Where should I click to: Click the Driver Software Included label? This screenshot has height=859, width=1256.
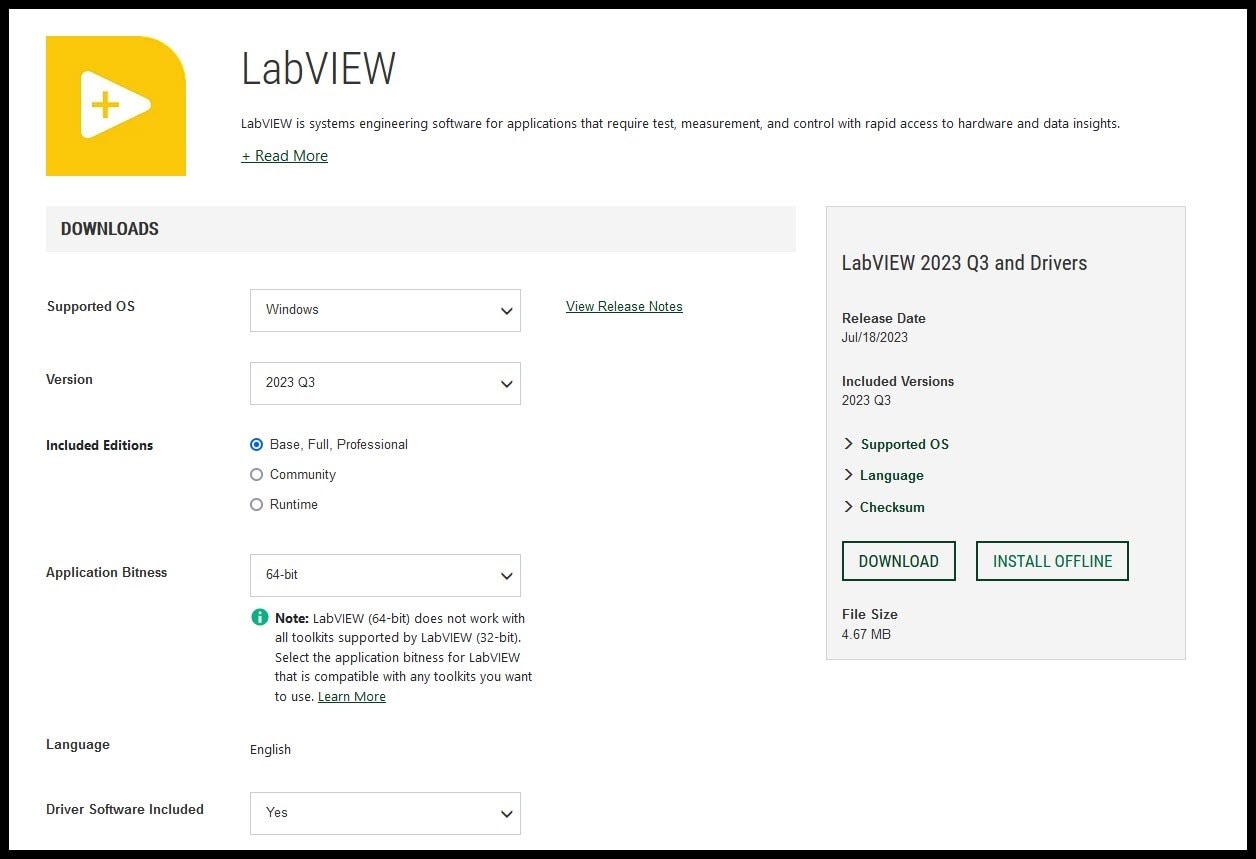click(125, 809)
